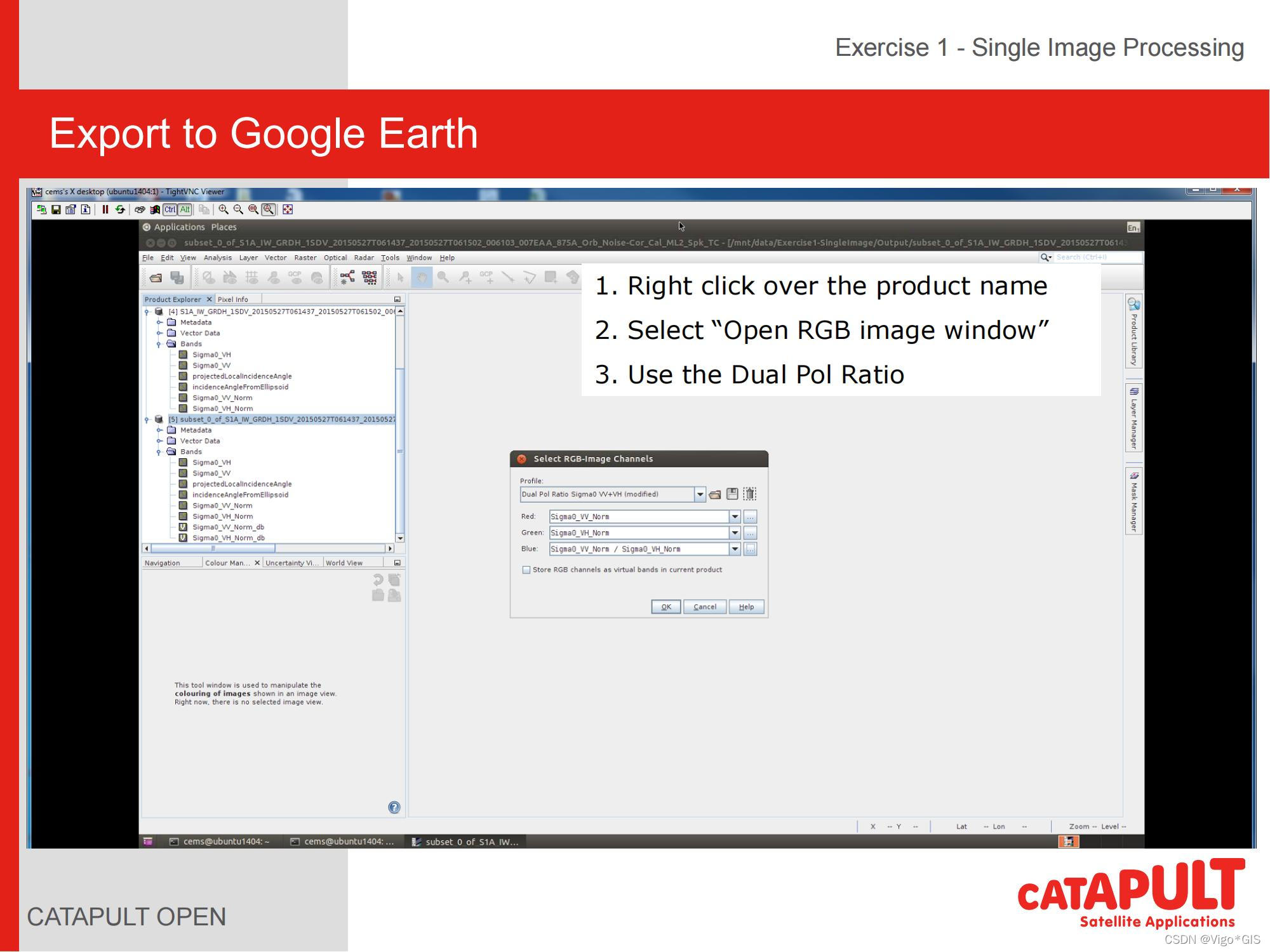
Task: Open the Colour Manipulation help icon
Action: [394, 807]
